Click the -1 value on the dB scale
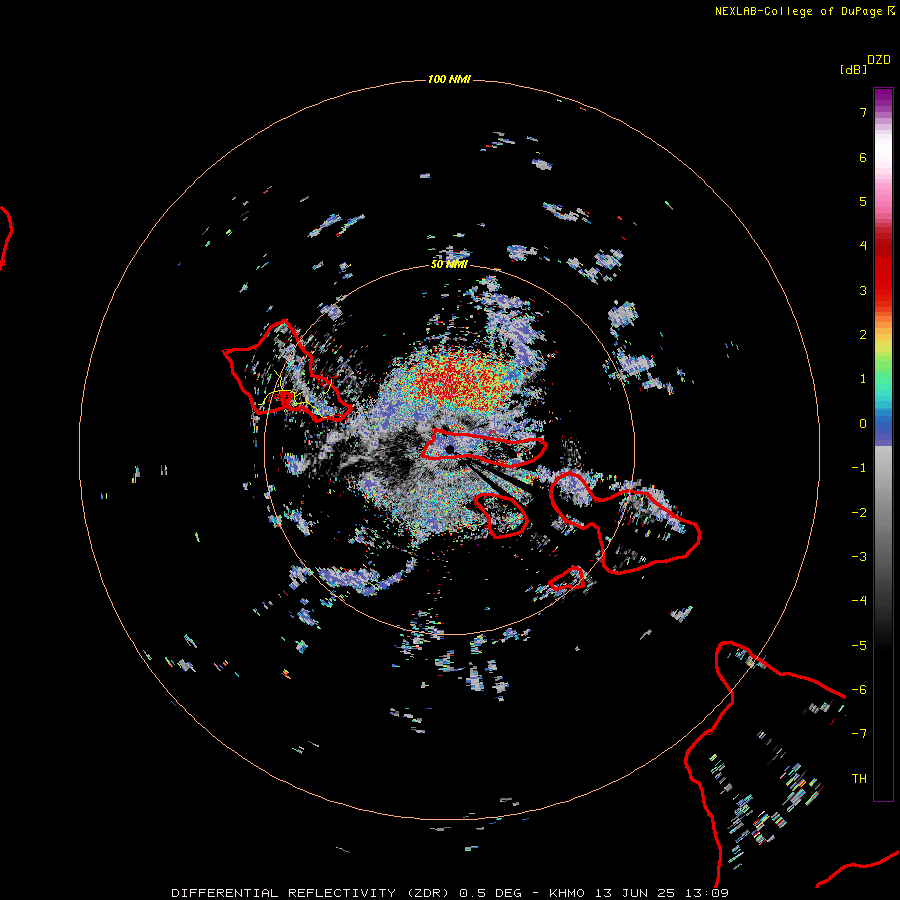This screenshot has height=900, width=900. coord(859,468)
